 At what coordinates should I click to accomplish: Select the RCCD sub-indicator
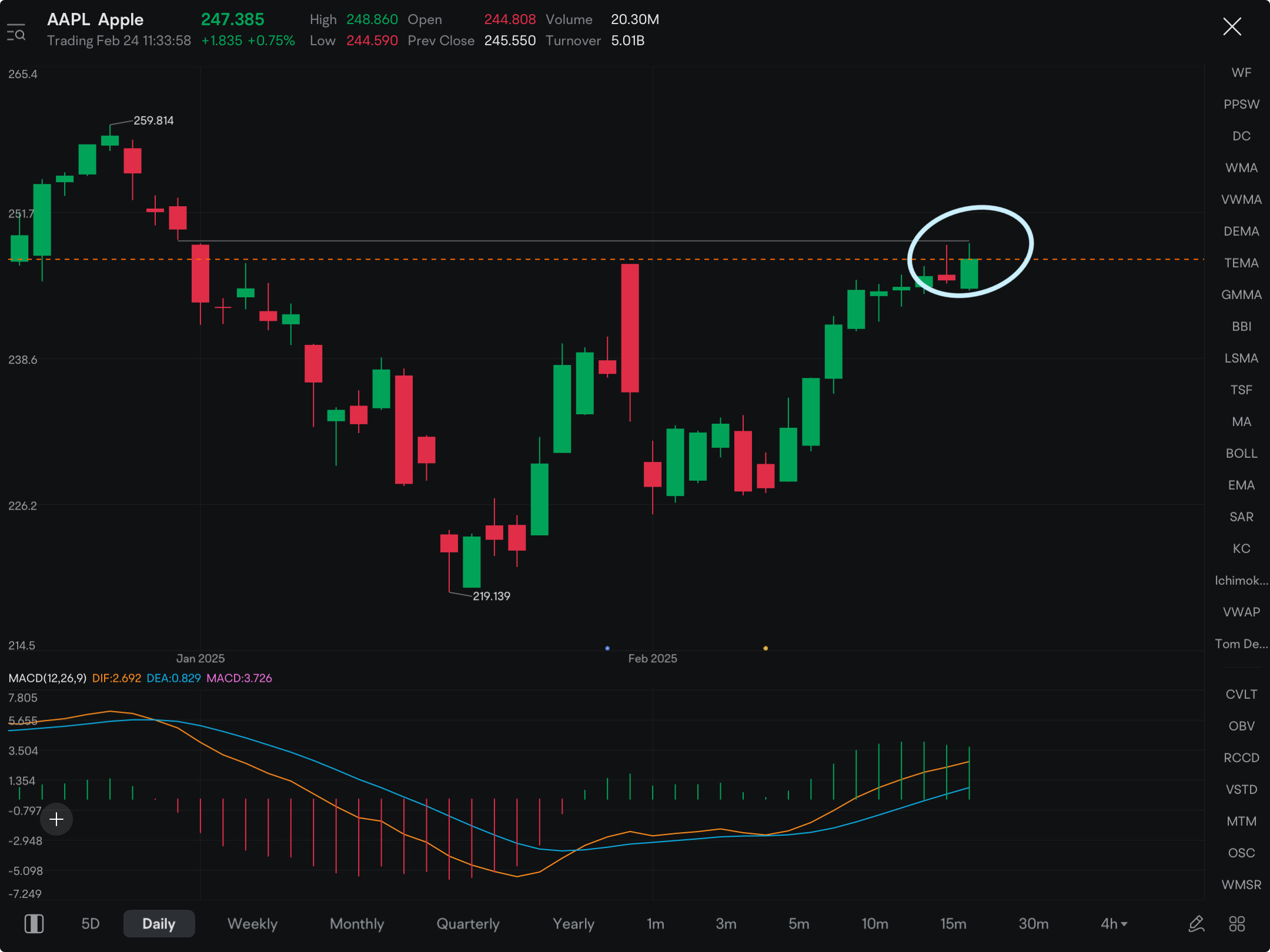(x=1241, y=758)
